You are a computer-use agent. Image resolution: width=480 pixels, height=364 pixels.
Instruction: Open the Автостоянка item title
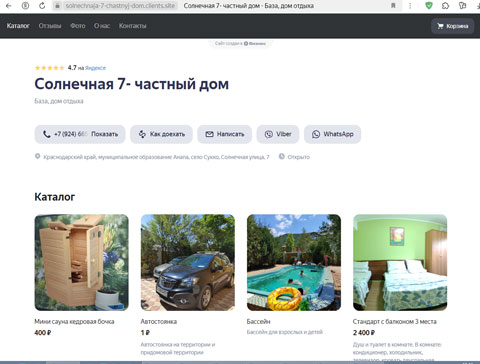pyautogui.click(x=159, y=321)
